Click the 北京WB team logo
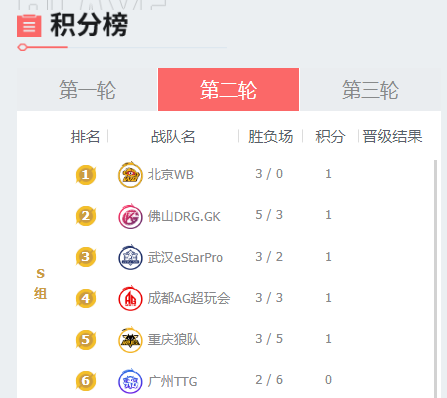Image resolution: width=447 pixels, height=398 pixels. click(130, 175)
